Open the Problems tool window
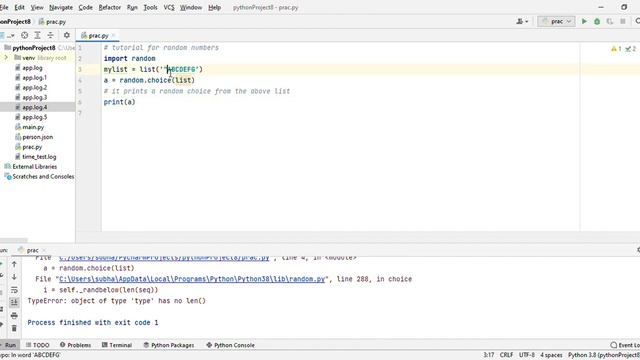 pos(76,345)
